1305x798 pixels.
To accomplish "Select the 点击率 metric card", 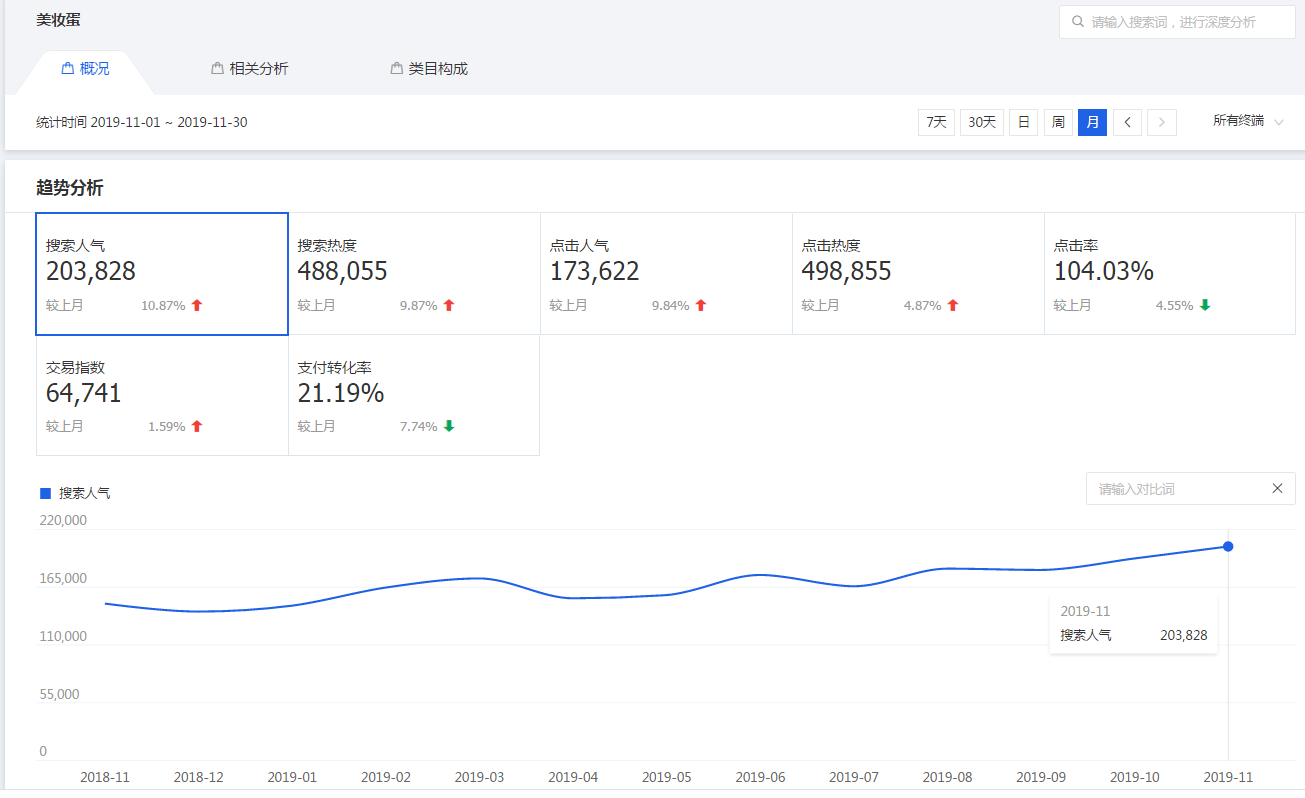I will pos(1170,274).
